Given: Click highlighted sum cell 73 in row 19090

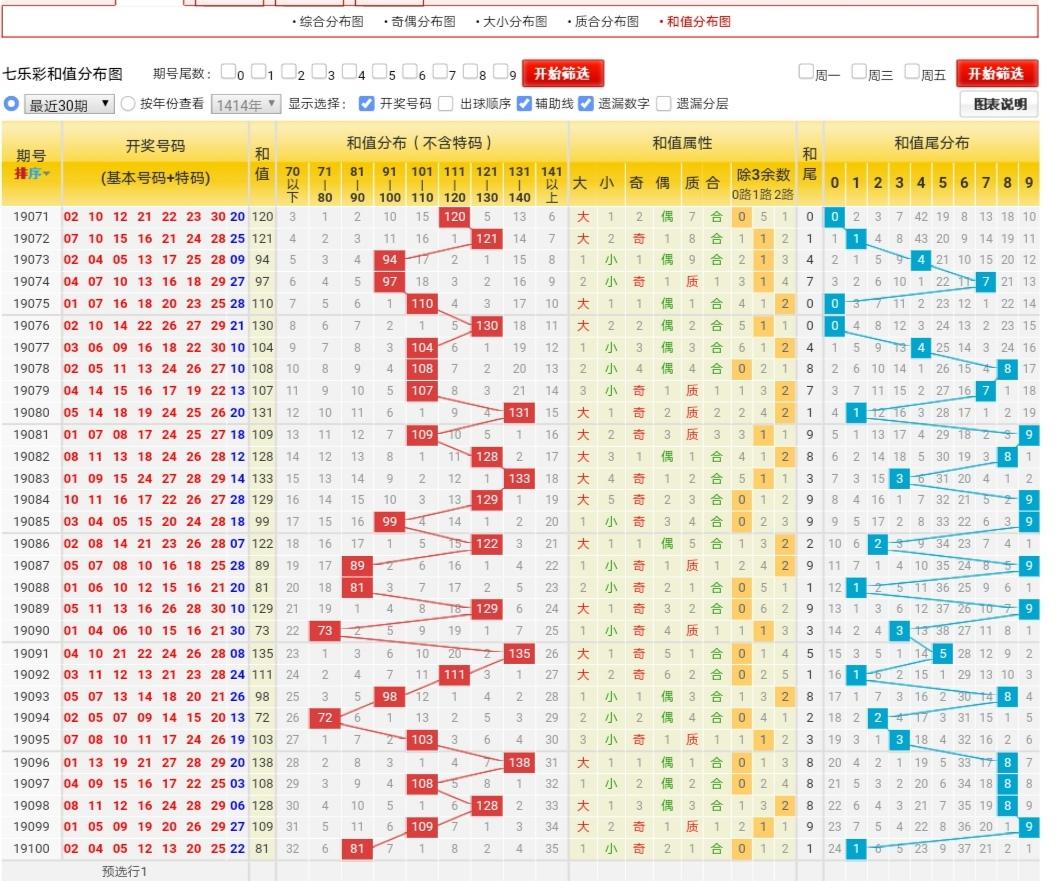Looking at the screenshot, I should tap(325, 630).
